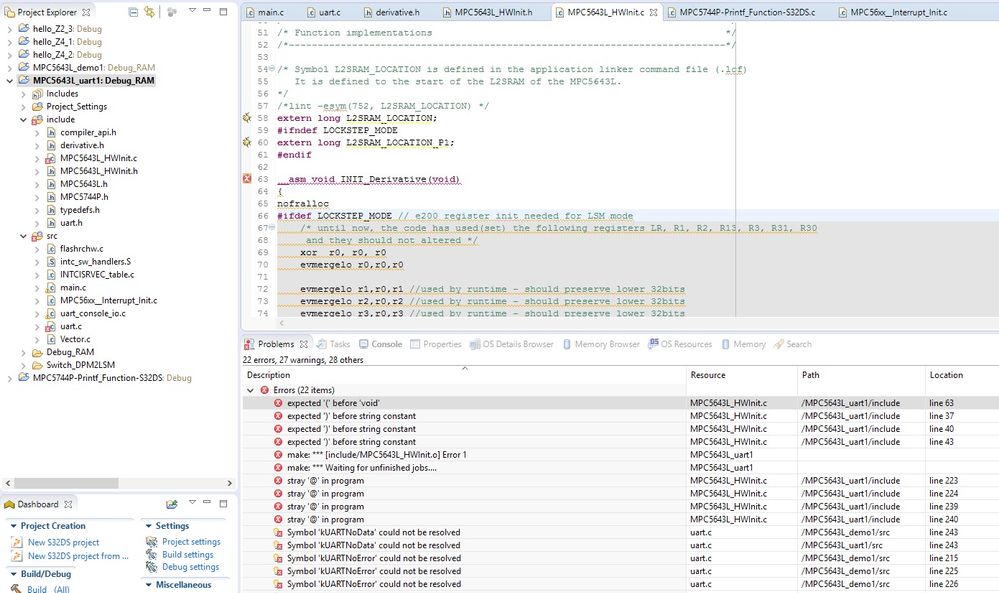Open OS Details Browser tab
The image size is (999, 593).
tap(512, 344)
